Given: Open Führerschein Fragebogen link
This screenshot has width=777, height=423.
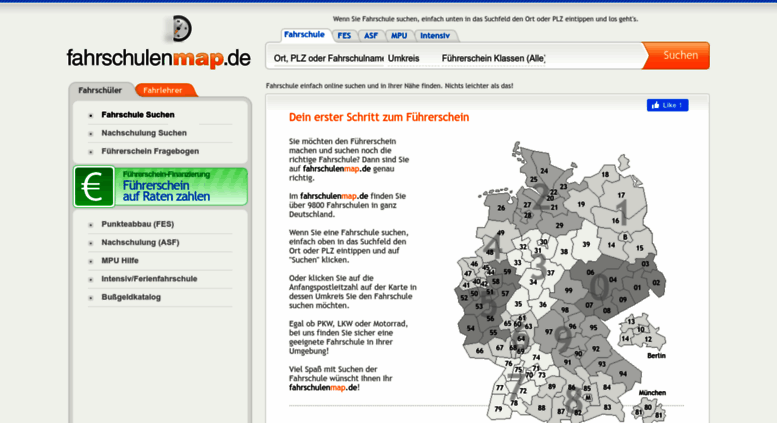Looking at the screenshot, I should [x=150, y=151].
